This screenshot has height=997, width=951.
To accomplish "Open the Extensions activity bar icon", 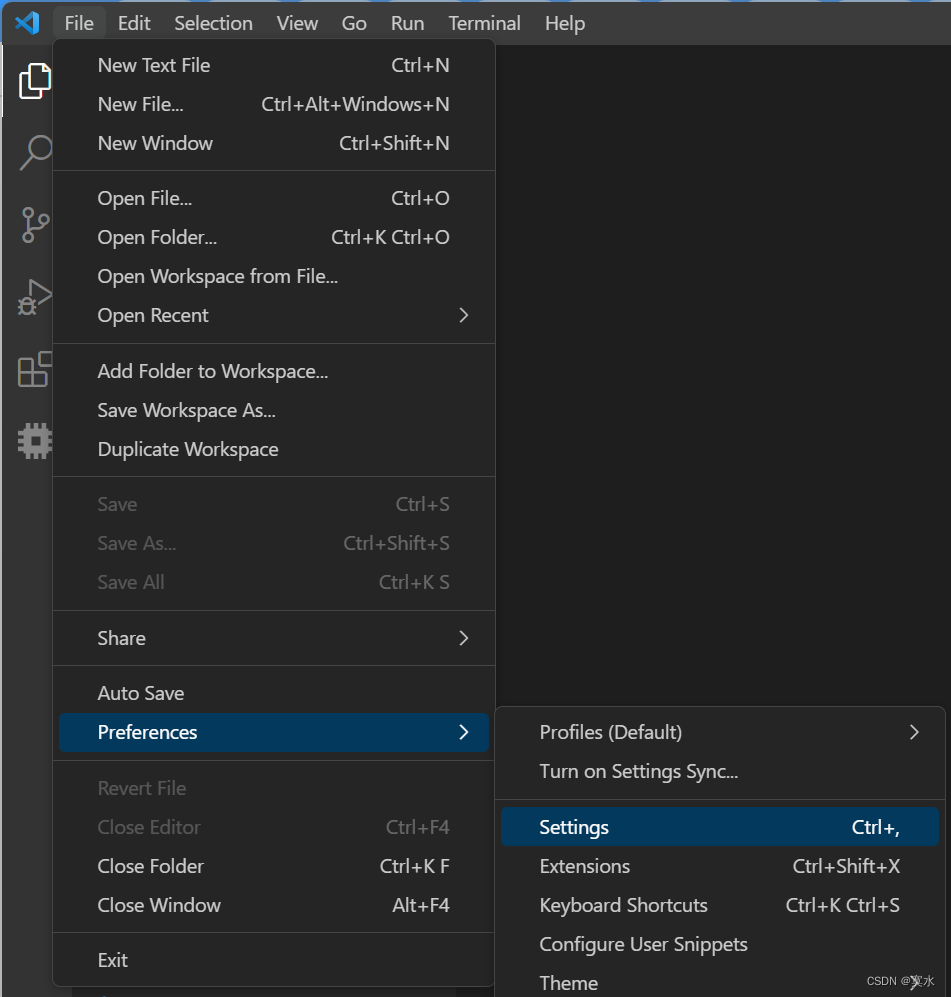I will click(35, 369).
